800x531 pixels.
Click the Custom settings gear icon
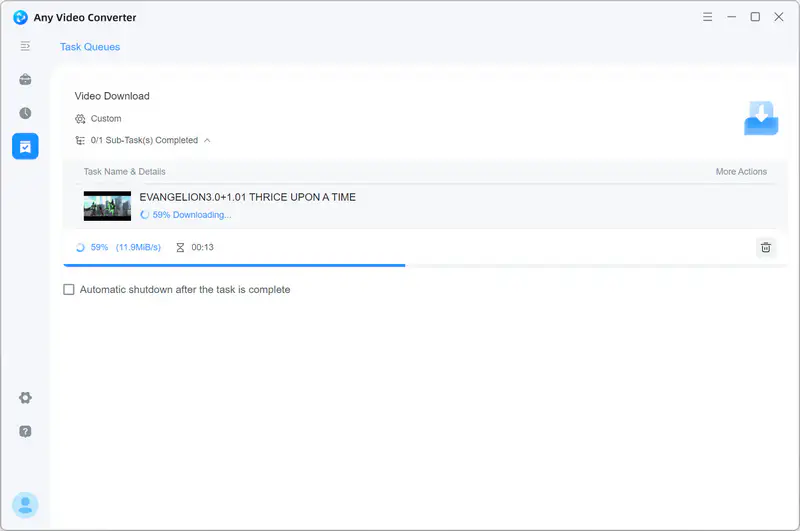click(x=80, y=119)
